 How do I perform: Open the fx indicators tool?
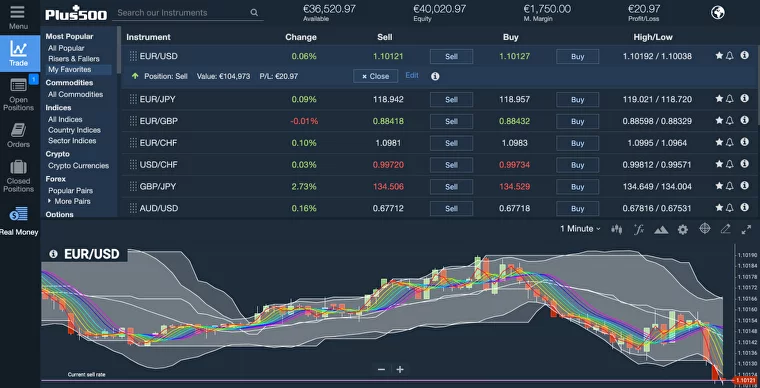(639, 229)
